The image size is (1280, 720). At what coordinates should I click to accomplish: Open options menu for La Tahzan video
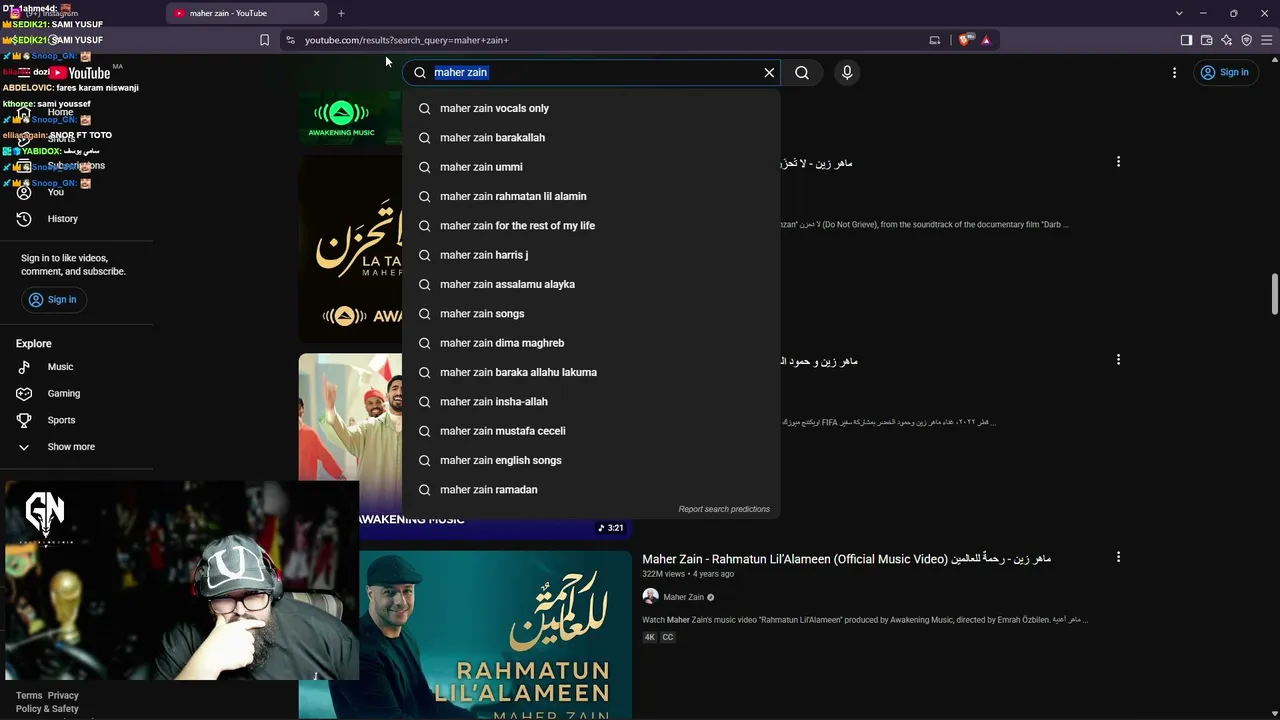coord(1118,161)
